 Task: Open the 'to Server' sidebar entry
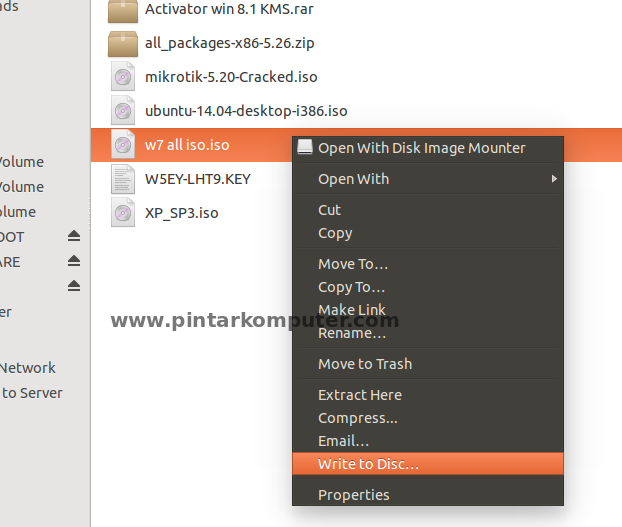[x=31, y=393]
